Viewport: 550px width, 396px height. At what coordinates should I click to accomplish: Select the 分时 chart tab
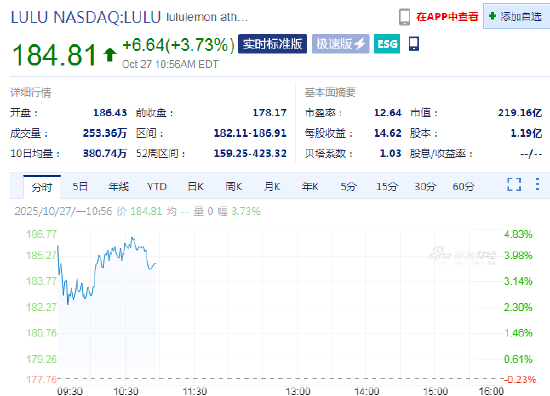(x=42, y=187)
